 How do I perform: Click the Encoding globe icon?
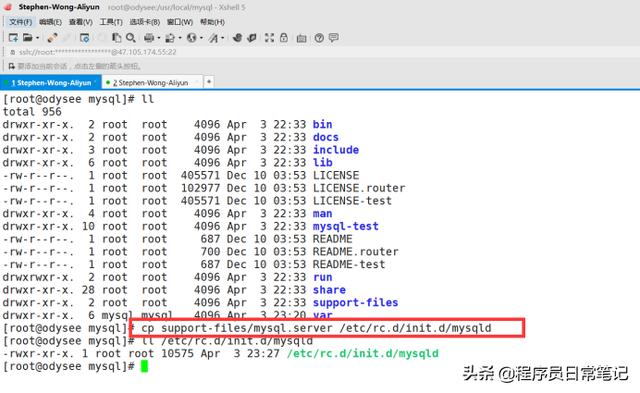click(x=191, y=38)
